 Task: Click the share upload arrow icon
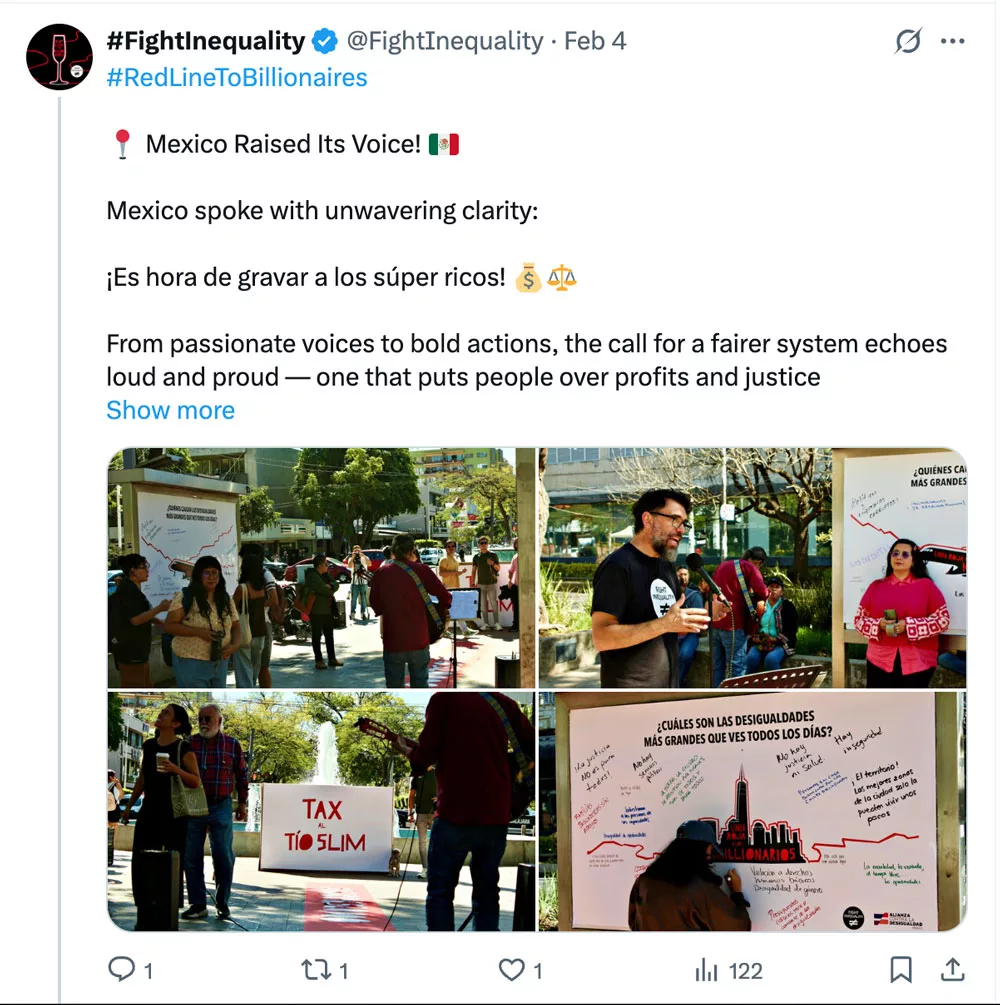[x=953, y=970]
